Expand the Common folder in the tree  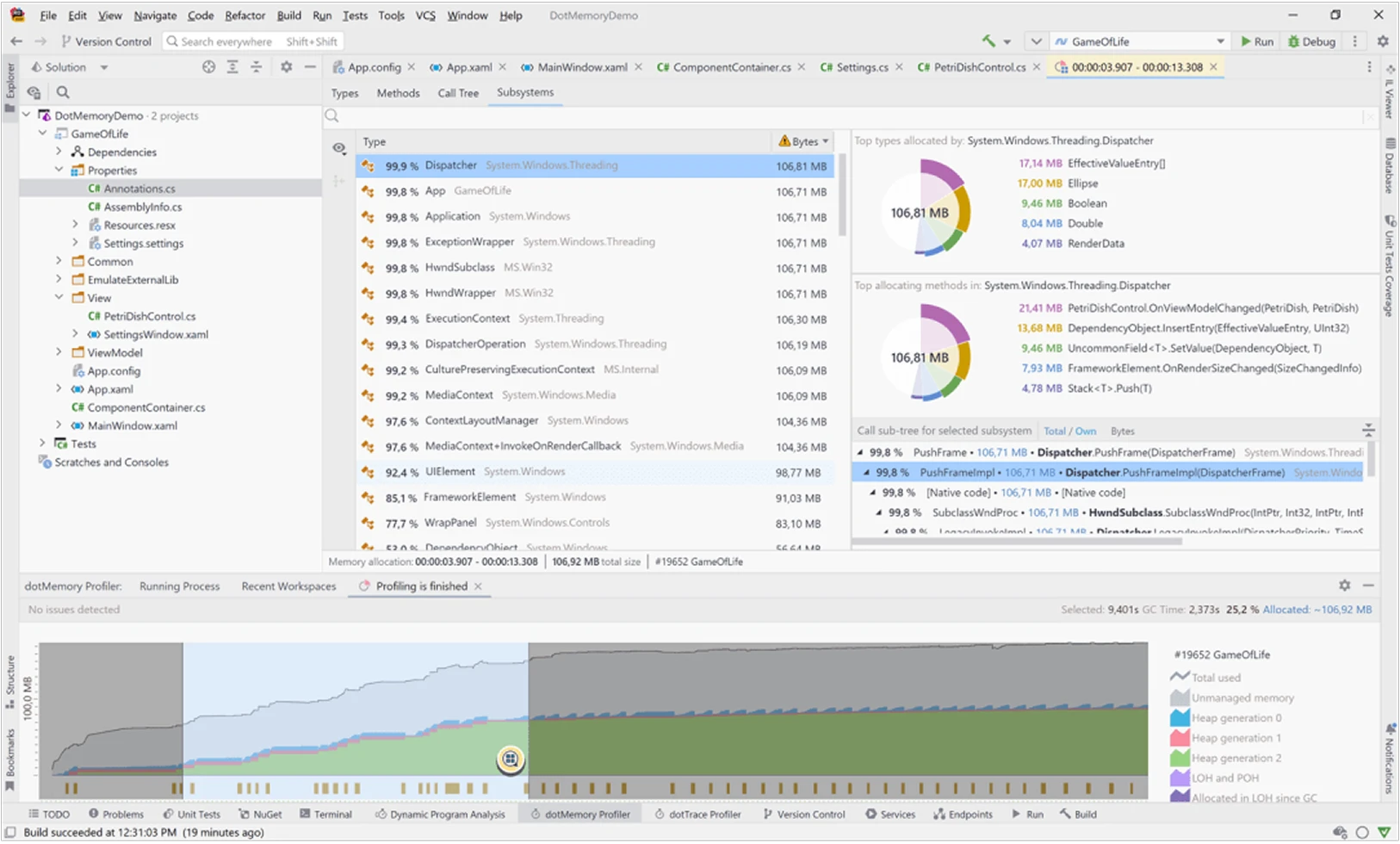59,261
